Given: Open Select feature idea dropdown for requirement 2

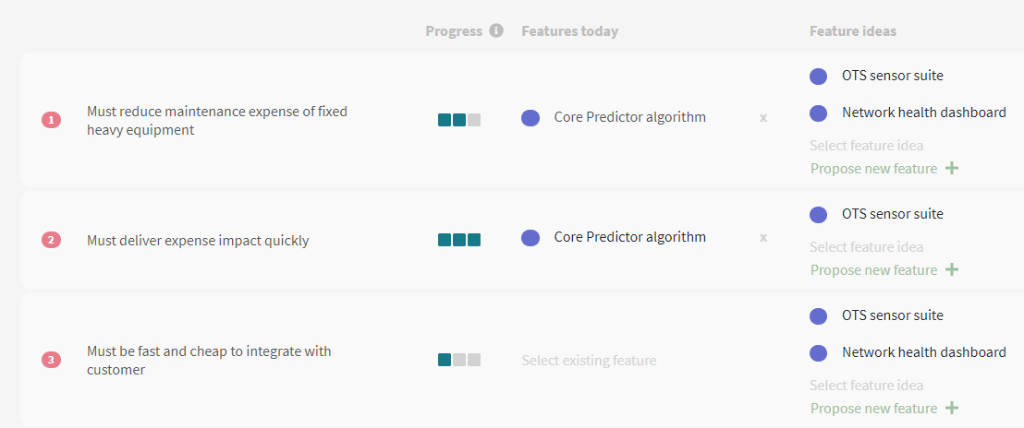Looking at the screenshot, I should coord(867,247).
